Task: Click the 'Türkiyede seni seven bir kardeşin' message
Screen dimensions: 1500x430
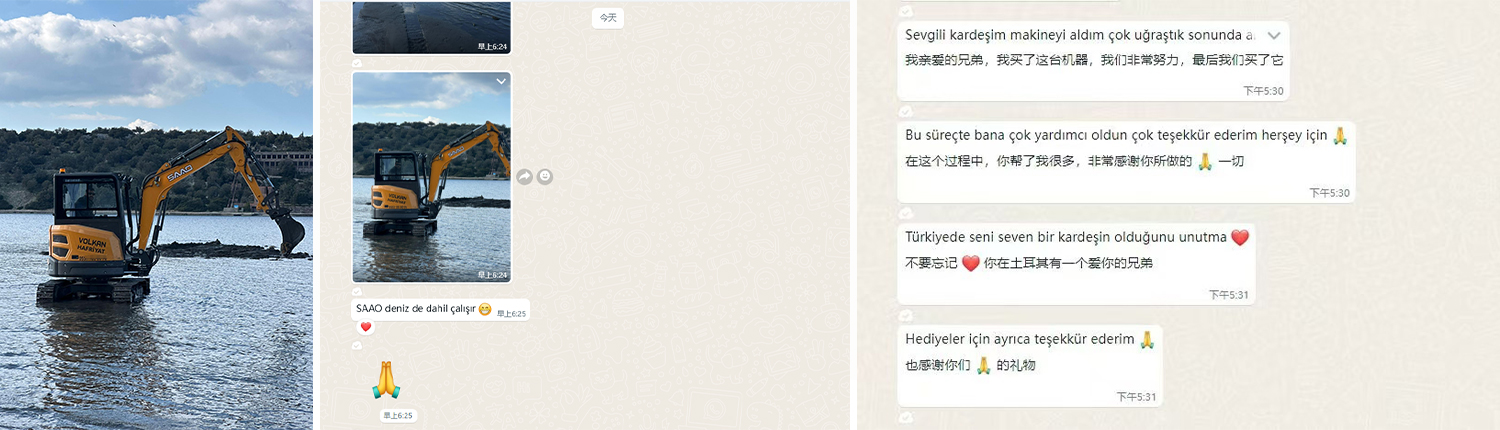Action: coord(1066,238)
